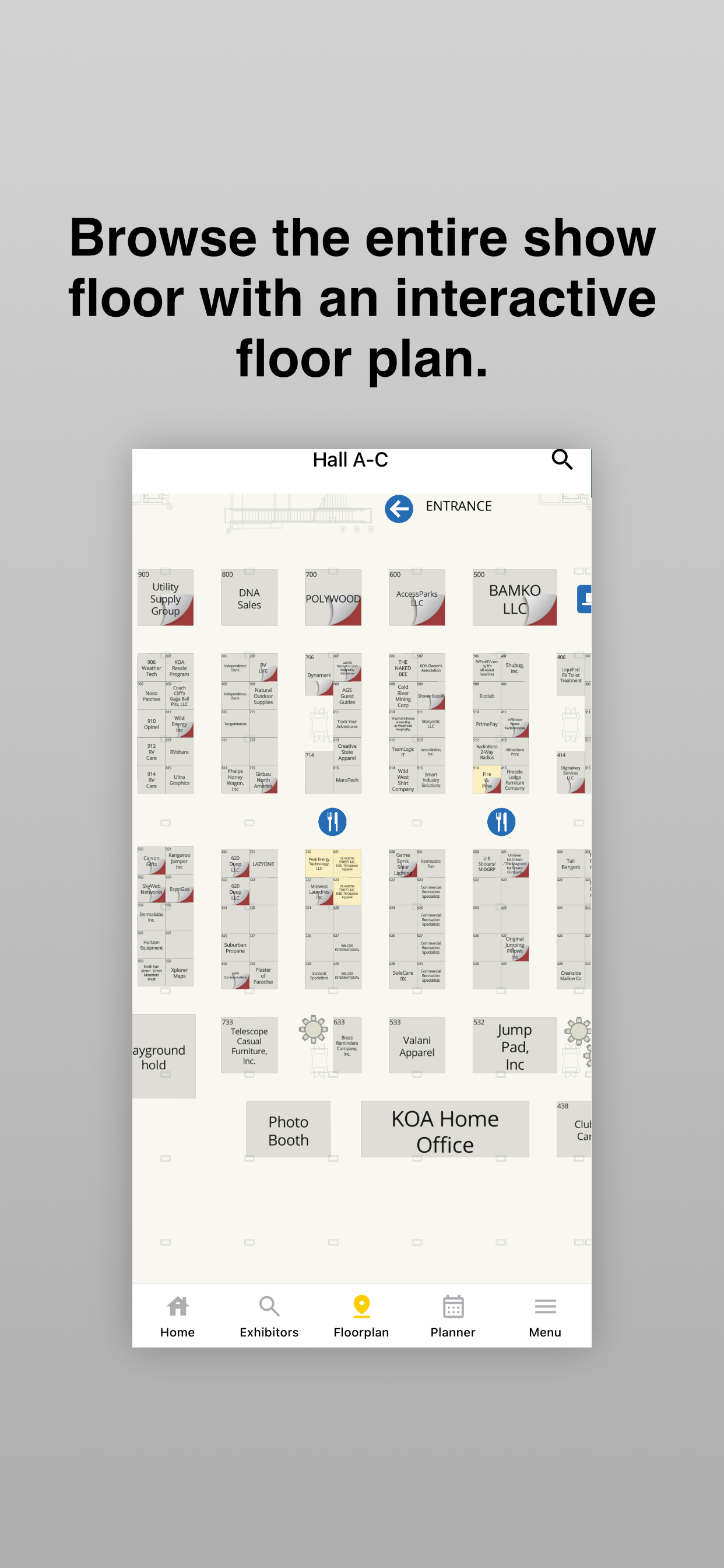Screen dimensions: 724x1568
Task: Go to the Home tab
Action: click(x=178, y=1316)
